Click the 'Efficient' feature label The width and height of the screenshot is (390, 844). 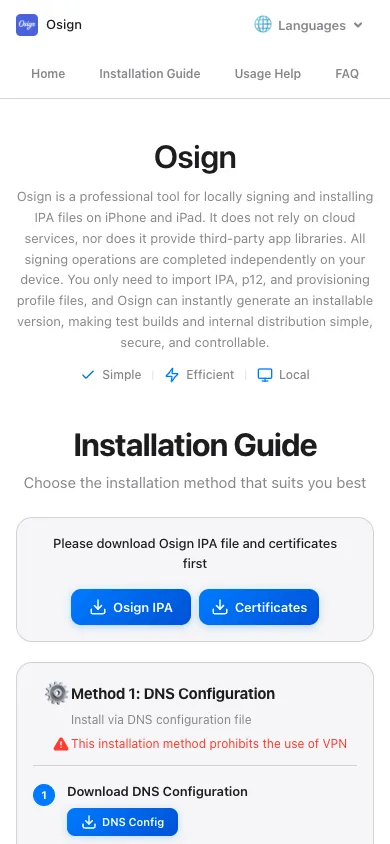point(210,375)
